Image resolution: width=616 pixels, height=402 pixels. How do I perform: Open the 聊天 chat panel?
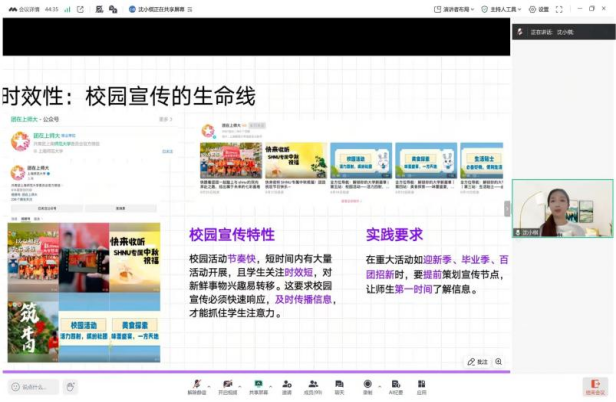tap(340, 385)
